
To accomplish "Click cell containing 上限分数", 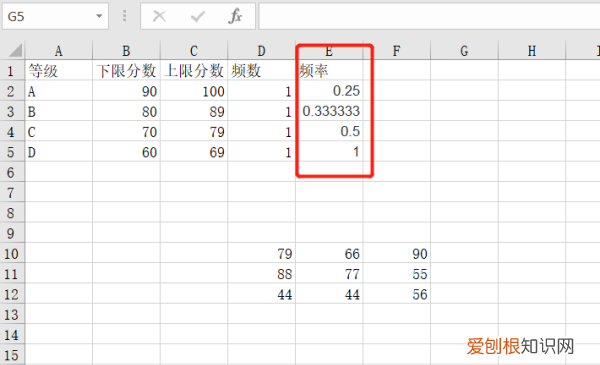I will click(x=194, y=70).
